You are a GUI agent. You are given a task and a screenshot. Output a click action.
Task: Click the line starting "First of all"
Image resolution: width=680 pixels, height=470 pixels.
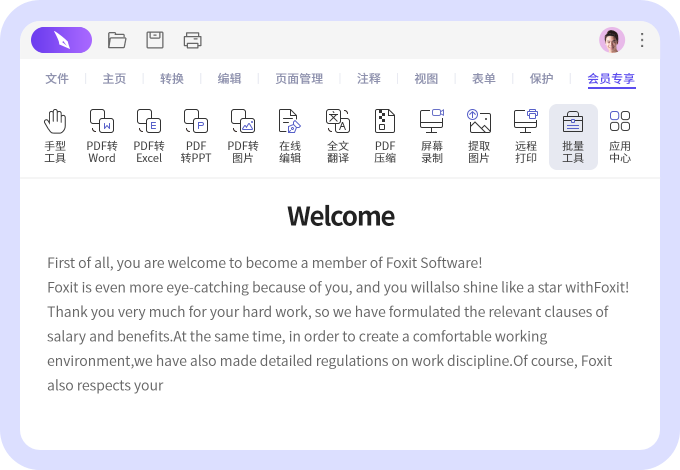pos(265,263)
